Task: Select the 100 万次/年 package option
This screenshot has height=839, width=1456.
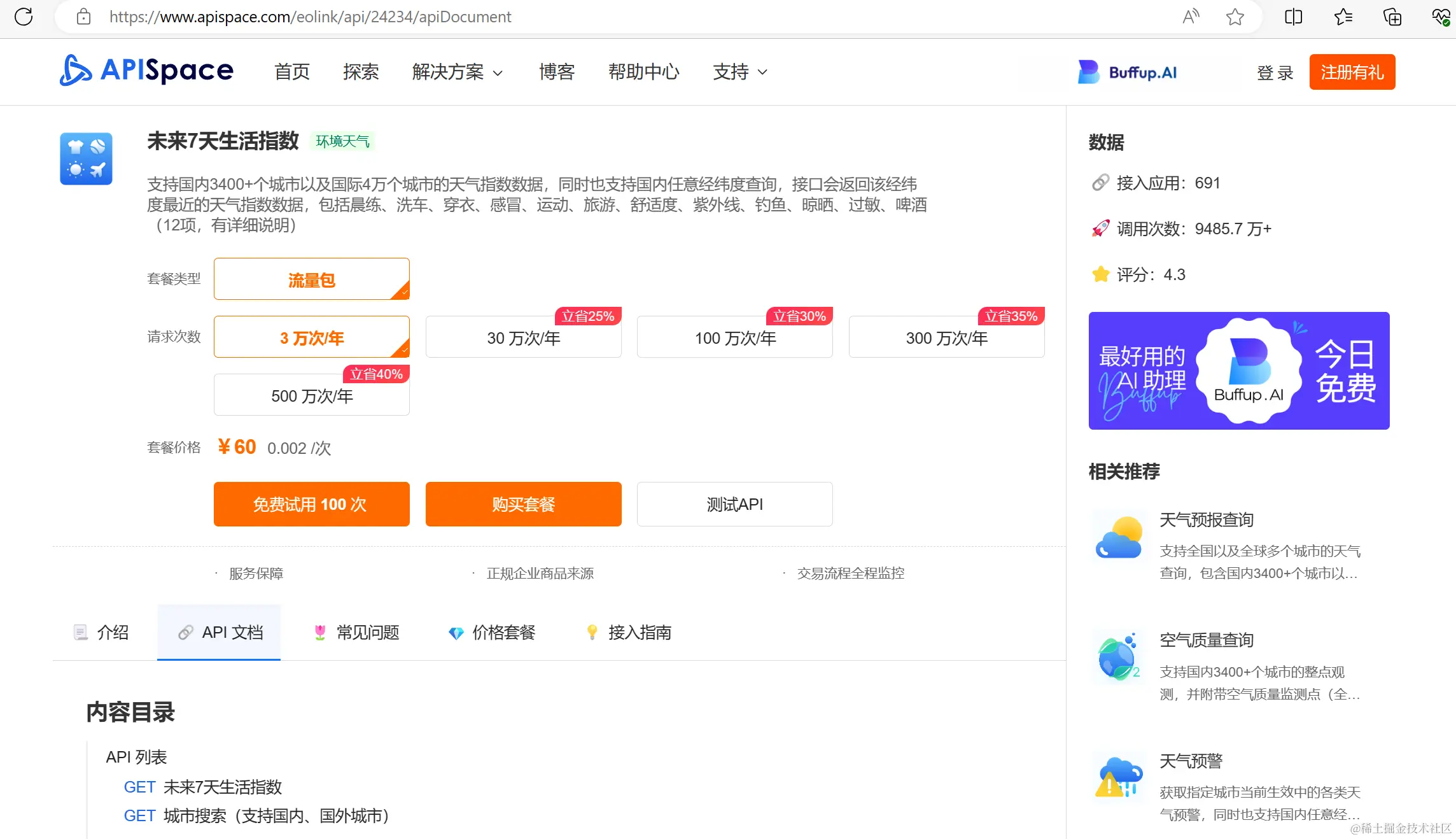Action: click(734, 338)
